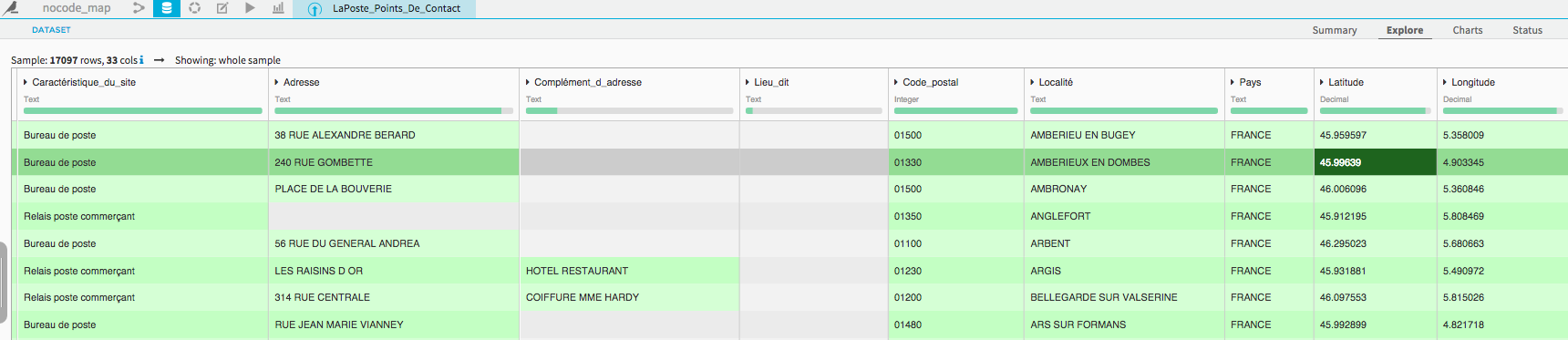The height and width of the screenshot is (340, 1568).
Task: Open the Dashboards bar chart icon
Action: tap(278, 8)
